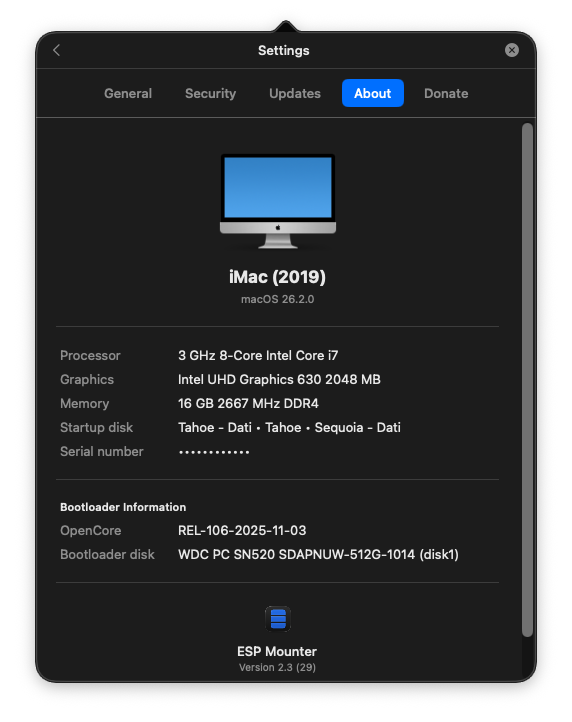
Task: Close the Settings popover
Action: [x=511, y=50]
